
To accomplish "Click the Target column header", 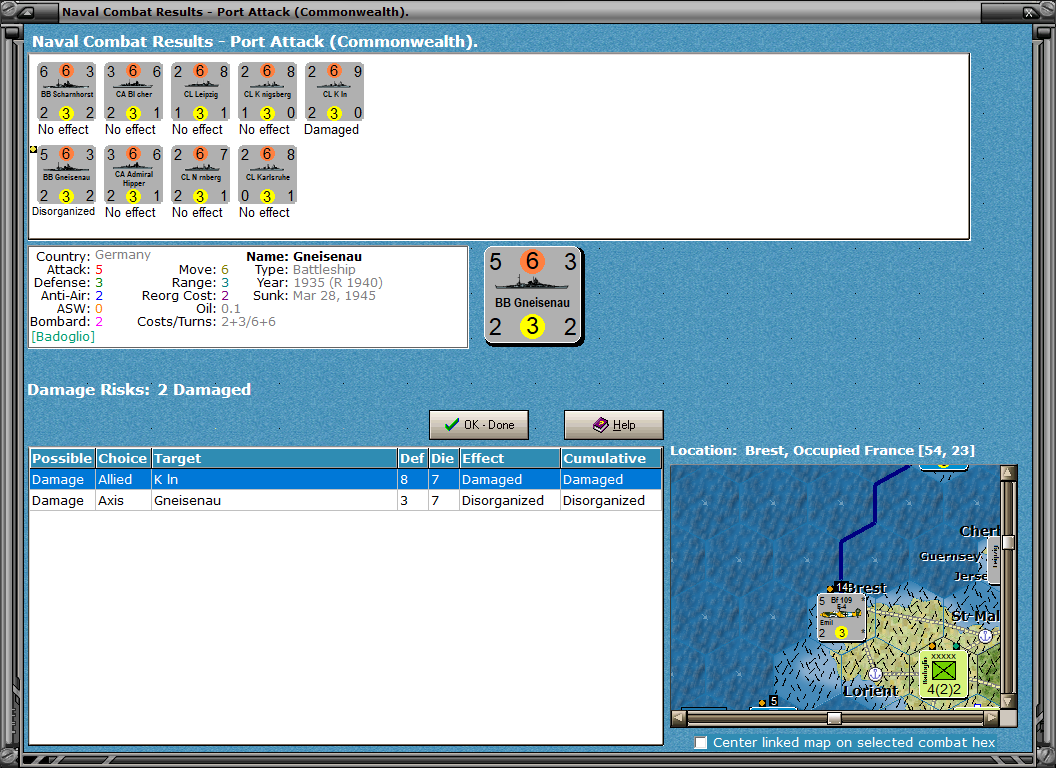I will coord(274,458).
